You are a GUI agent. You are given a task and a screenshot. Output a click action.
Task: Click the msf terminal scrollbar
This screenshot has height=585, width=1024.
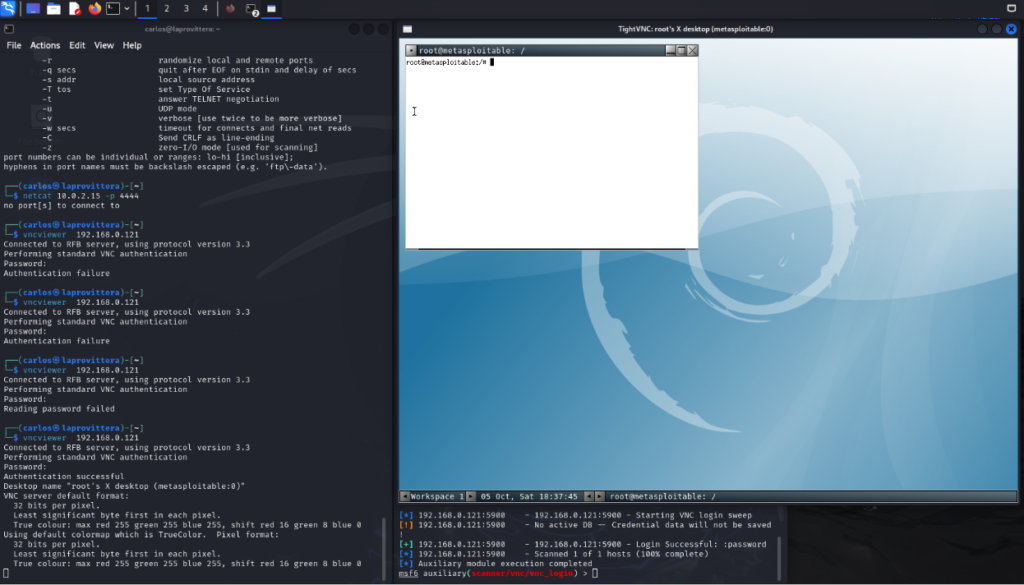pos(777,556)
